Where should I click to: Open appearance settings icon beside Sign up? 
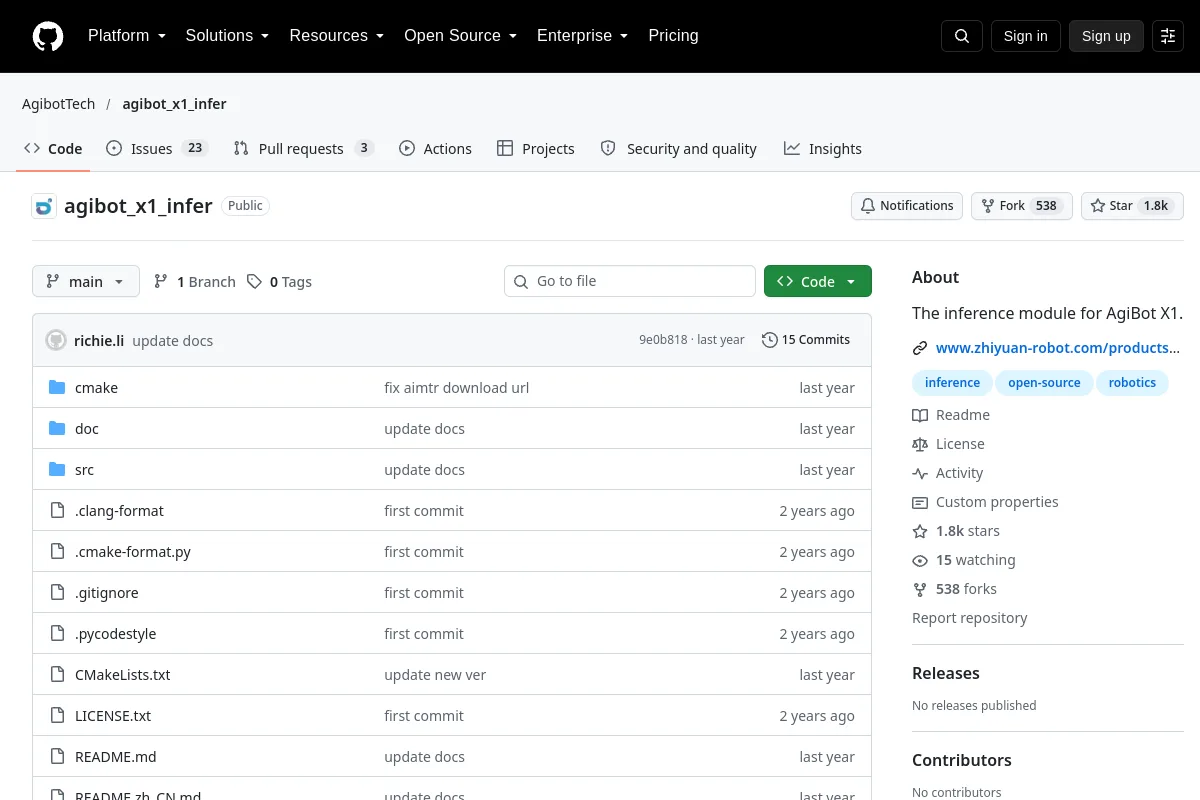click(x=1168, y=36)
